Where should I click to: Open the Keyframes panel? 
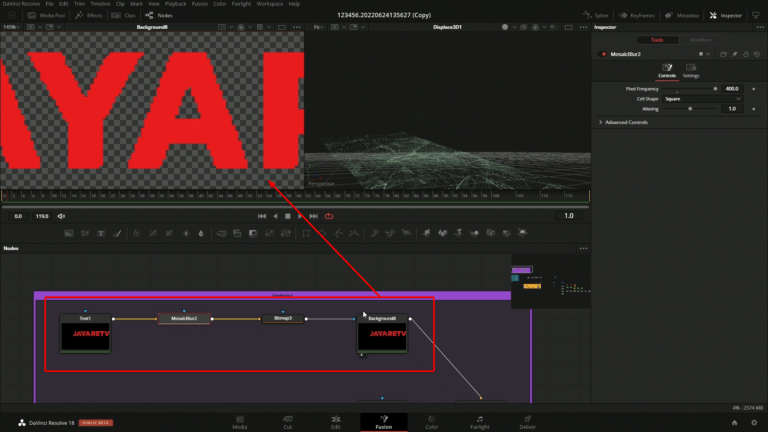tap(637, 15)
